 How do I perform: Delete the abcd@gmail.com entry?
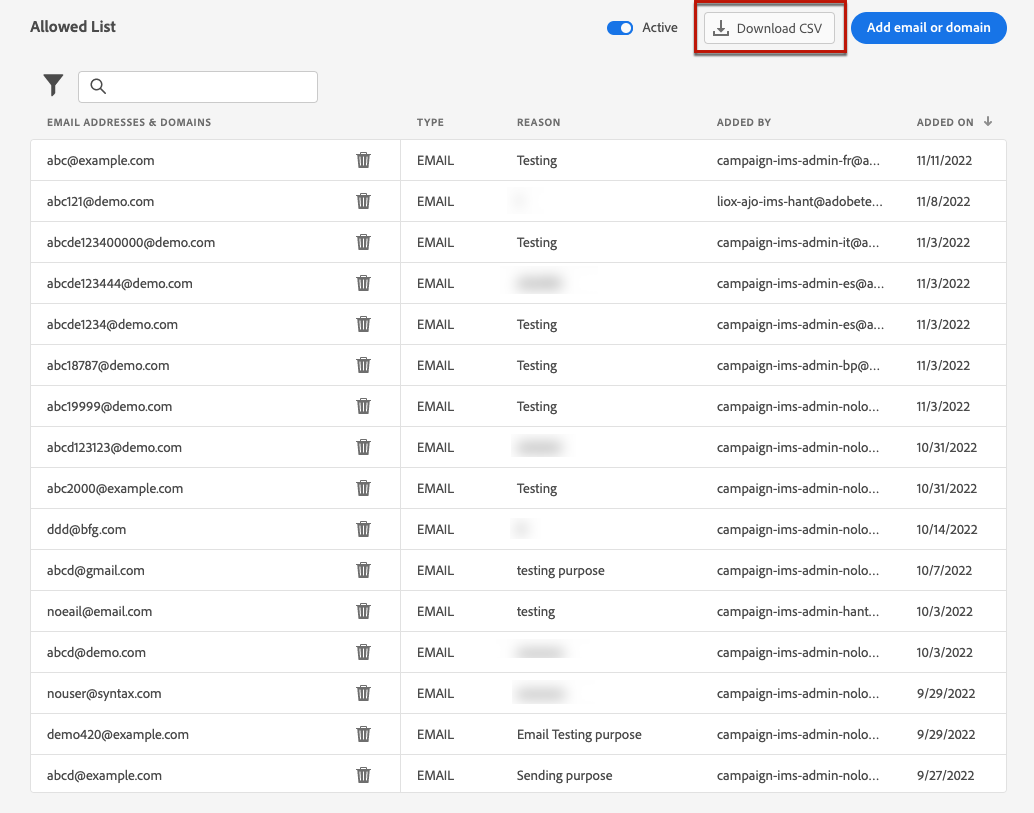tap(364, 570)
